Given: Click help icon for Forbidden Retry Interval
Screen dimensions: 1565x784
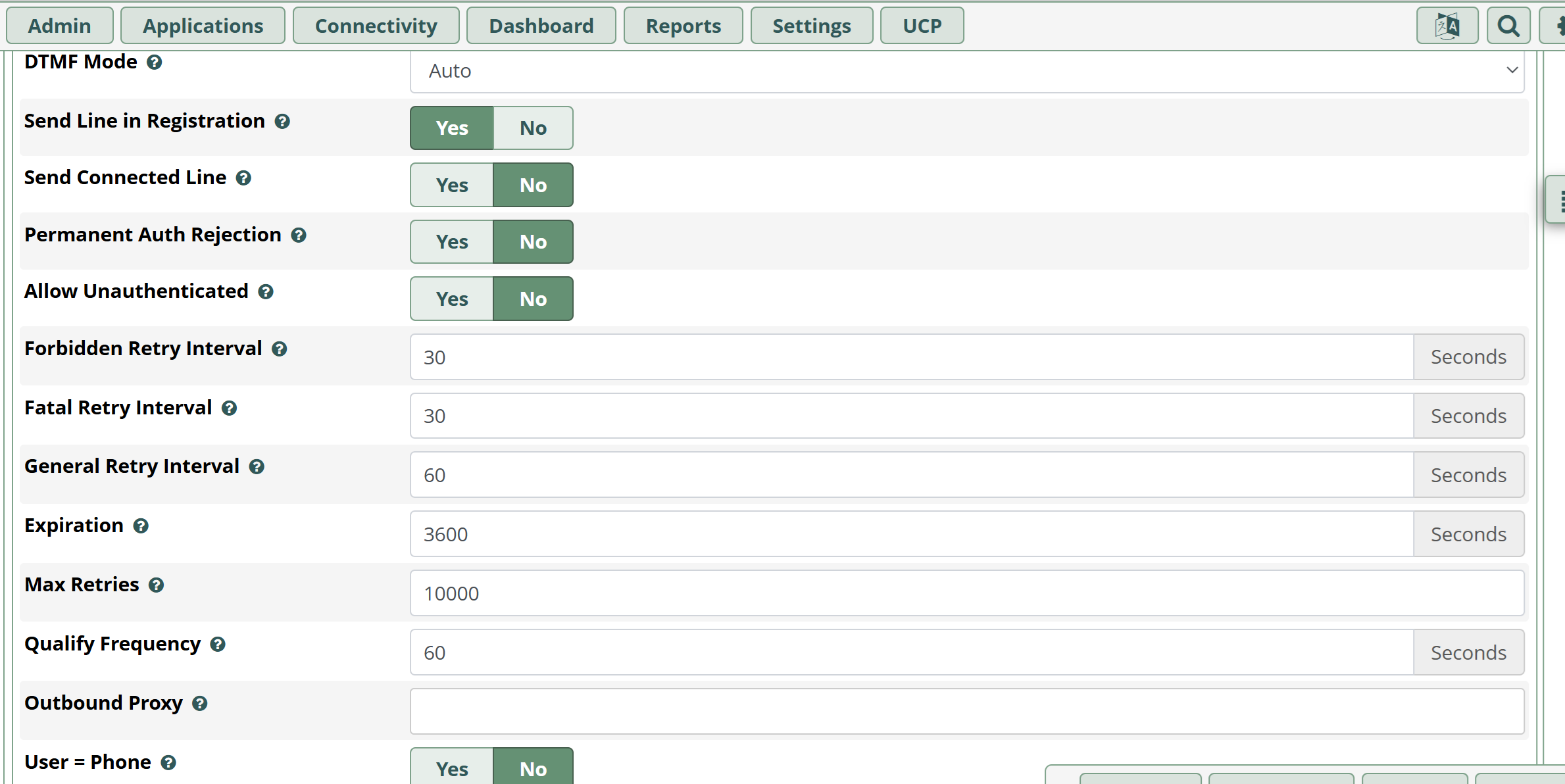Looking at the screenshot, I should [280, 349].
